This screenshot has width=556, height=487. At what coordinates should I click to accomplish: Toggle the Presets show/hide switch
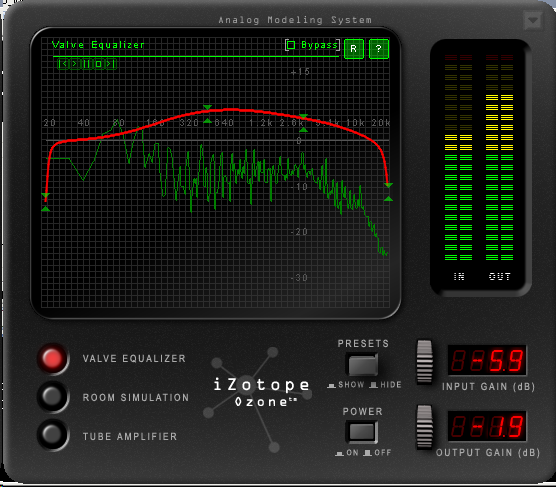click(x=362, y=365)
